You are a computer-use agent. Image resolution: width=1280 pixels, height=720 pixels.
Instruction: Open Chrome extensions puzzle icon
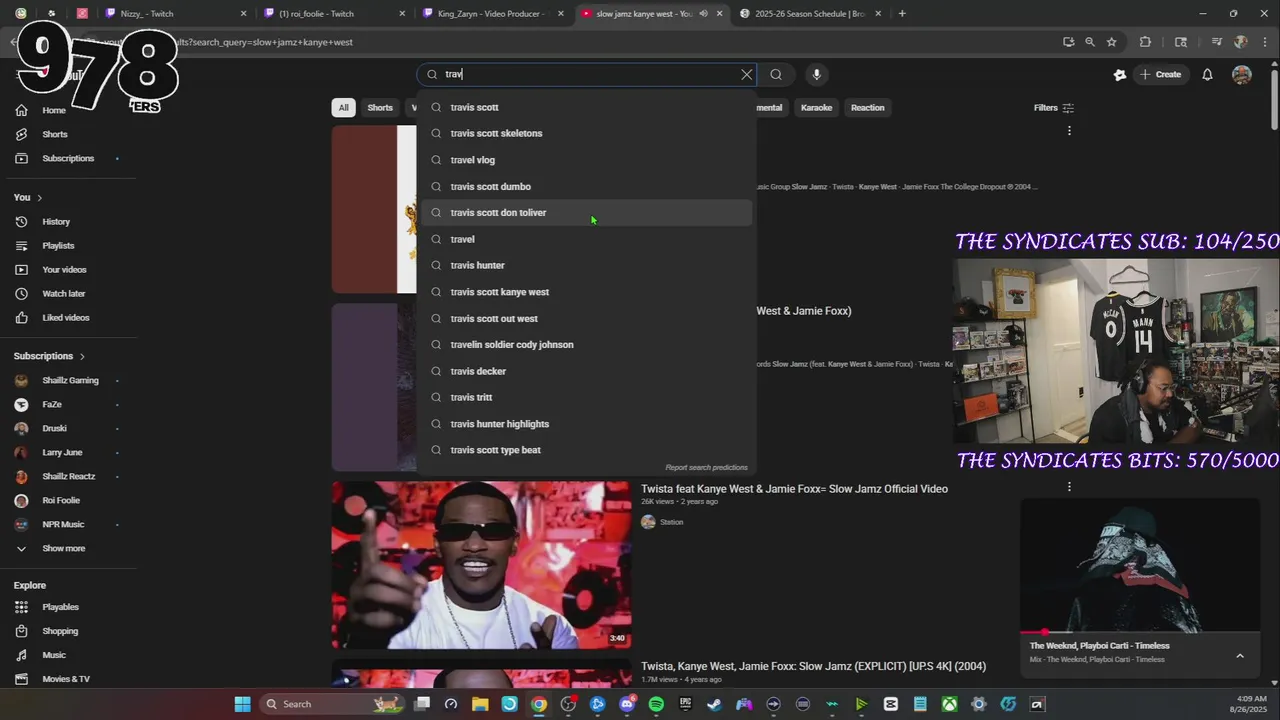tap(1145, 42)
